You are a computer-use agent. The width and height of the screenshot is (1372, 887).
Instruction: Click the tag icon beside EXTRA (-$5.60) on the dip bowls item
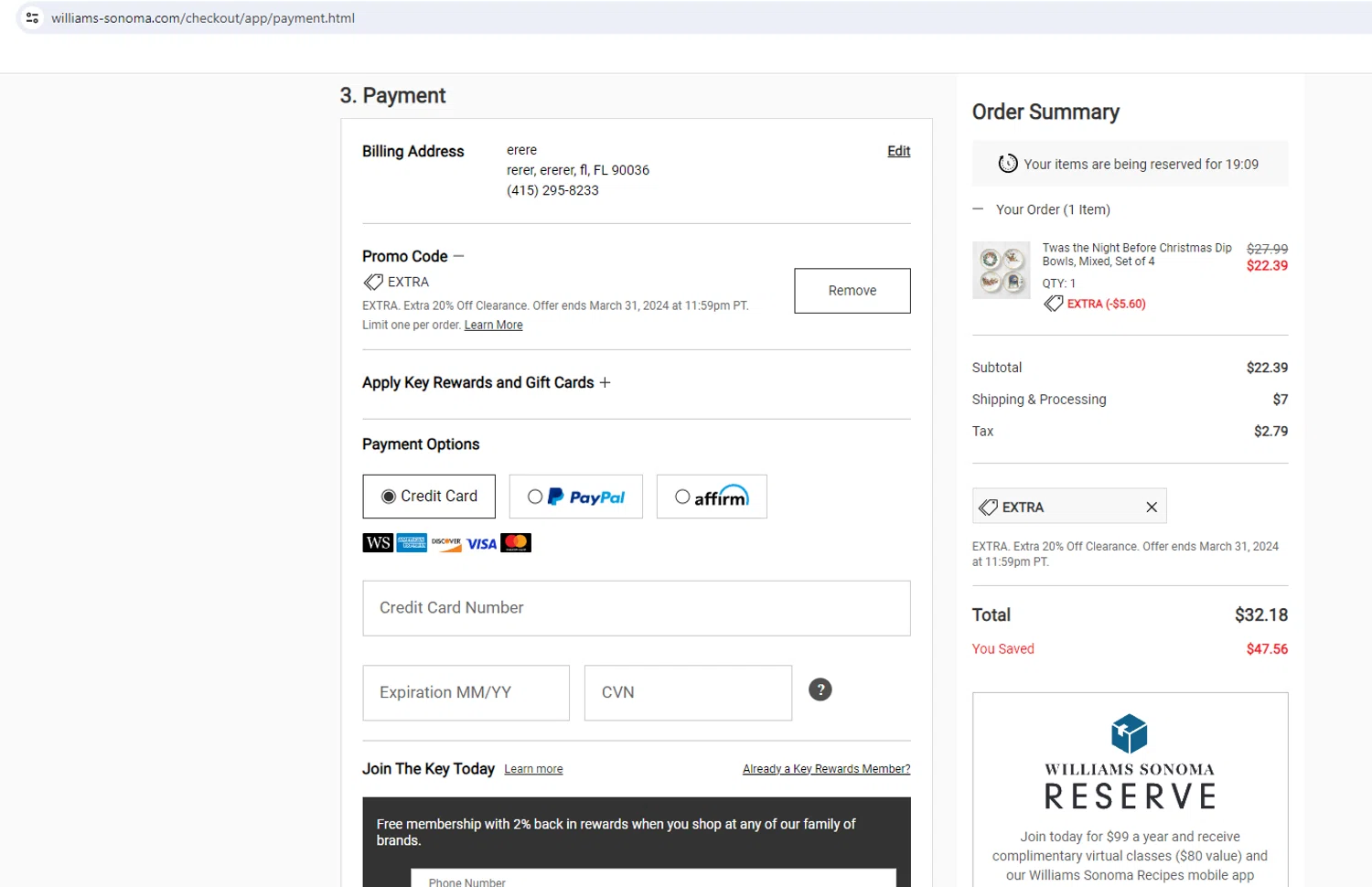pyautogui.click(x=1054, y=304)
